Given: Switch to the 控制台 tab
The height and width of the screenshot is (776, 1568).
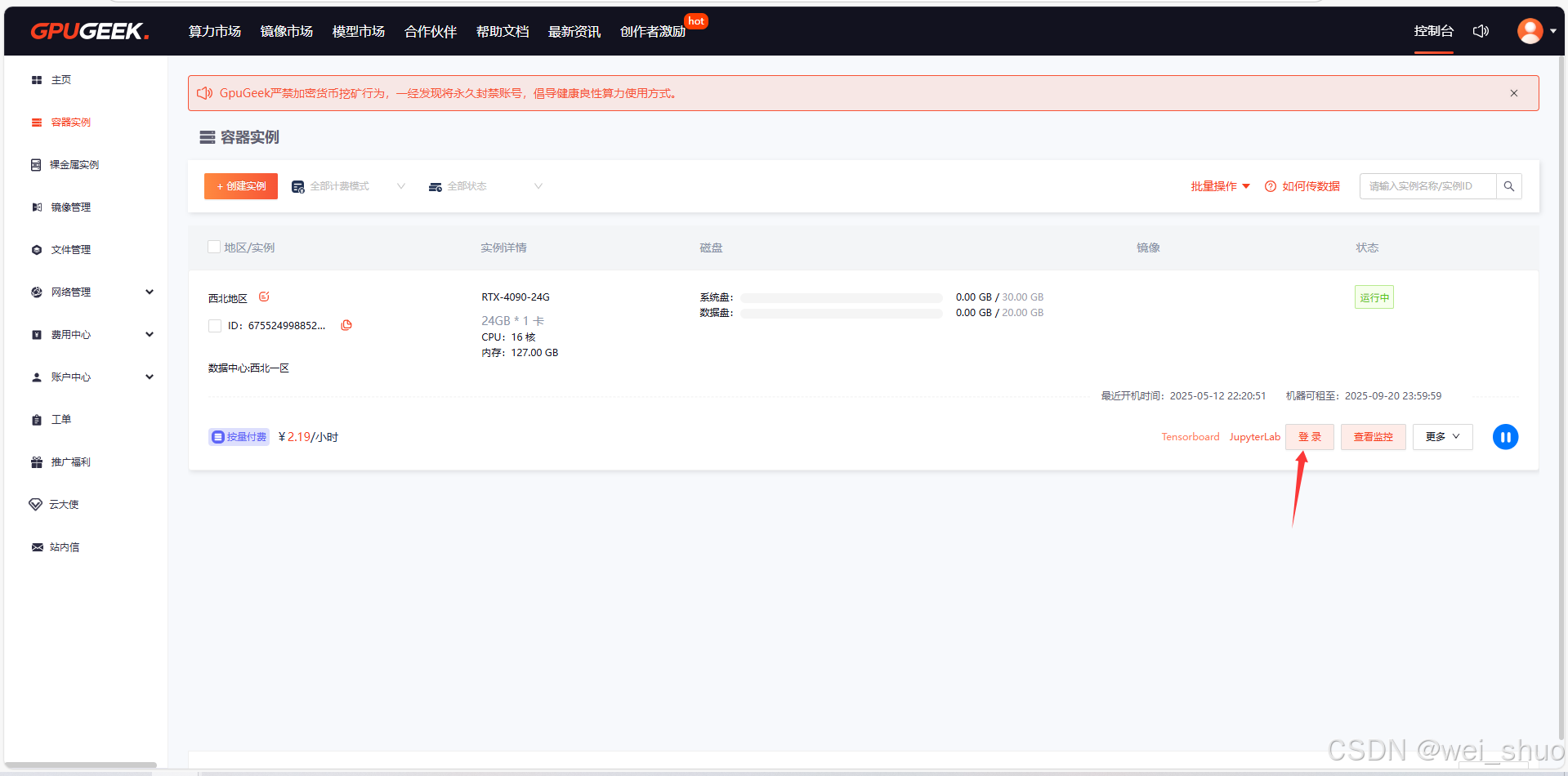Looking at the screenshot, I should (1434, 31).
